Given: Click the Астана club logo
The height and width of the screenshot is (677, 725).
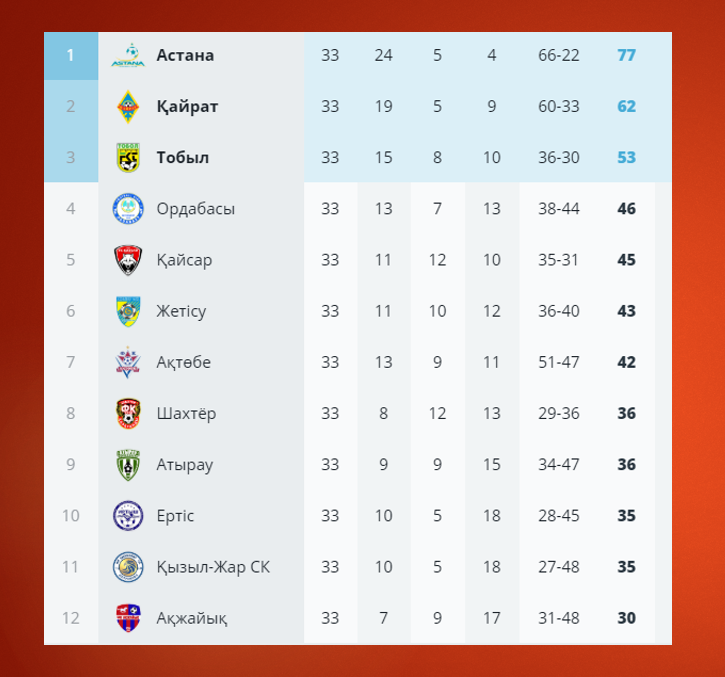Looking at the screenshot, I should 128,55.
